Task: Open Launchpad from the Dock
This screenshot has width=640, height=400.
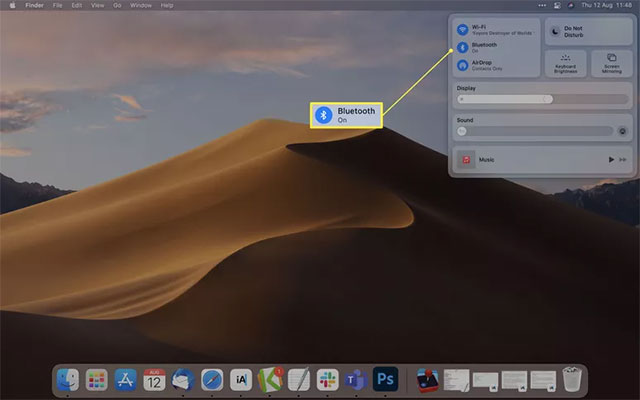Action: tap(97, 379)
